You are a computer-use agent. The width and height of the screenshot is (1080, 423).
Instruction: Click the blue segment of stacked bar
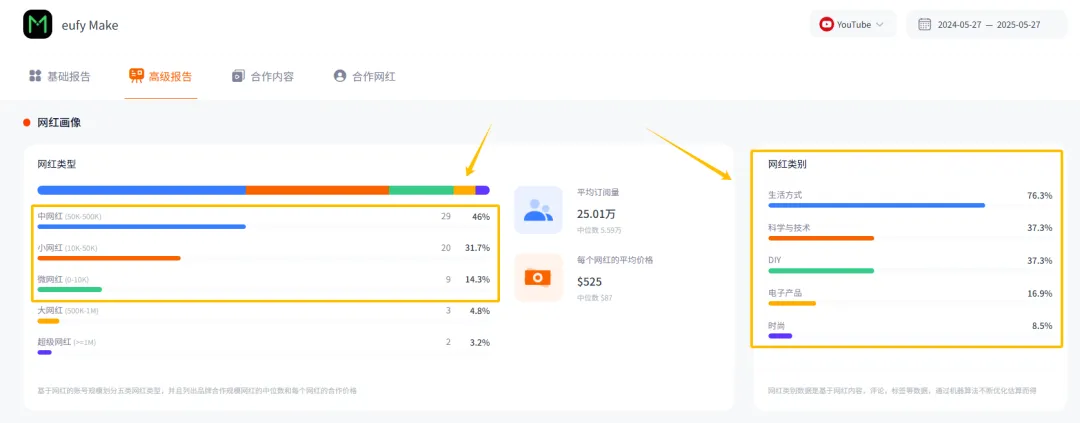(x=141, y=190)
